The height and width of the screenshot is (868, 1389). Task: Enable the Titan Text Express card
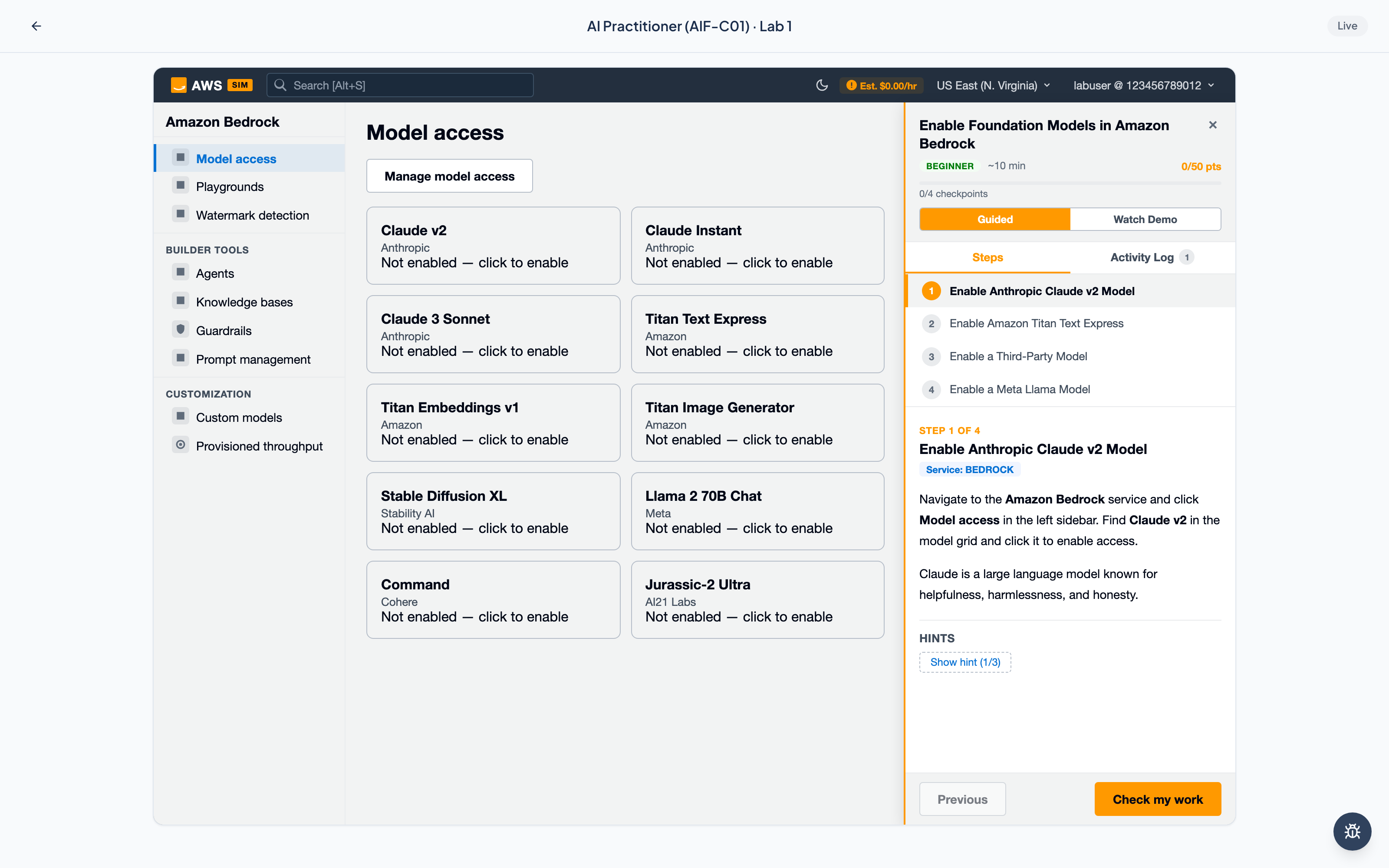[x=757, y=334]
